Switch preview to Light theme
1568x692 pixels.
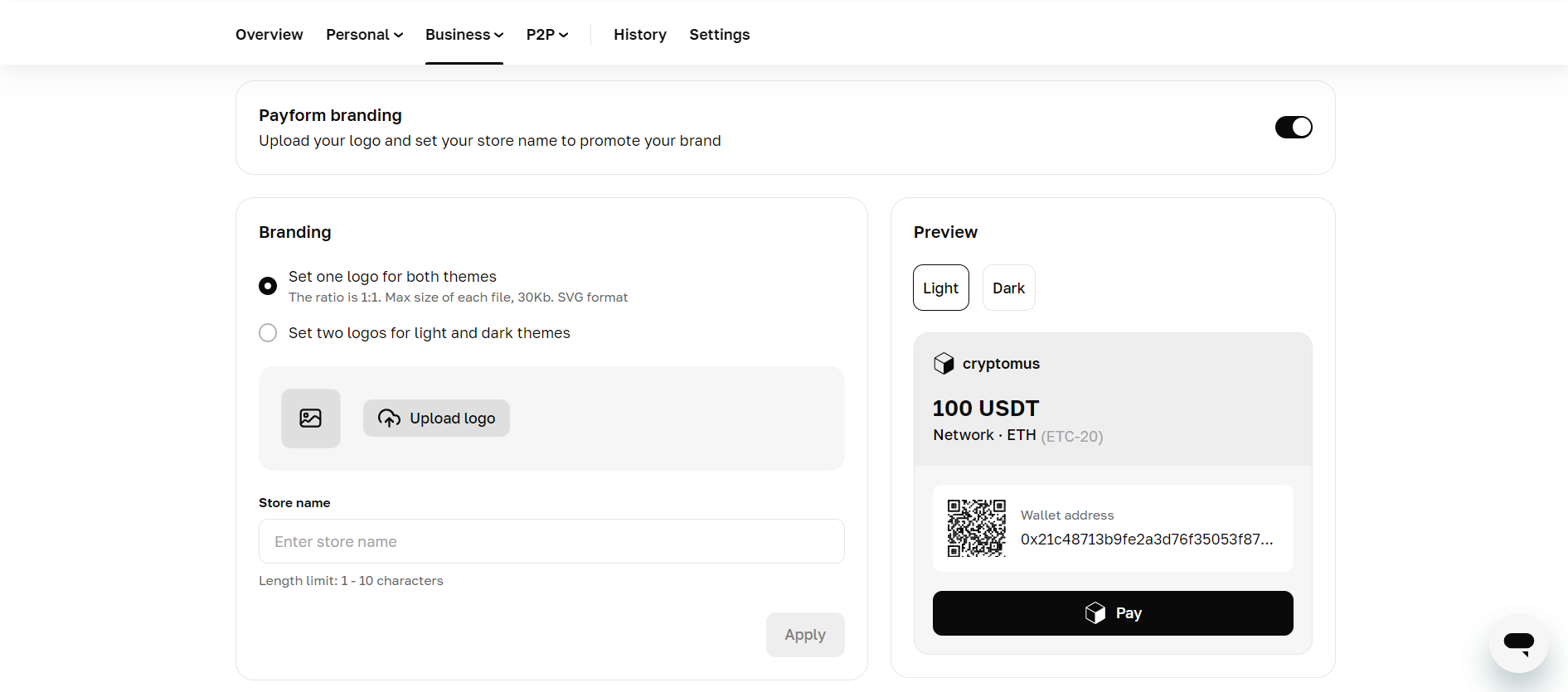coord(940,288)
